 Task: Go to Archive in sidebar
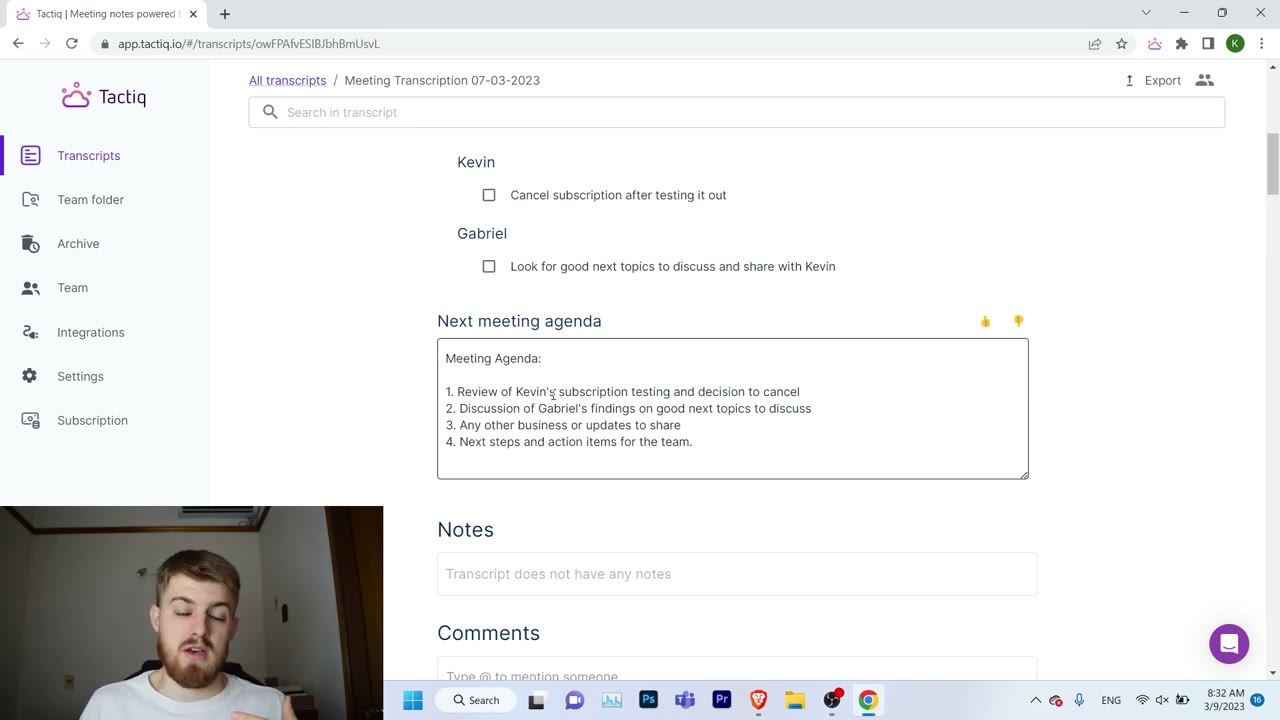click(x=78, y=244)
